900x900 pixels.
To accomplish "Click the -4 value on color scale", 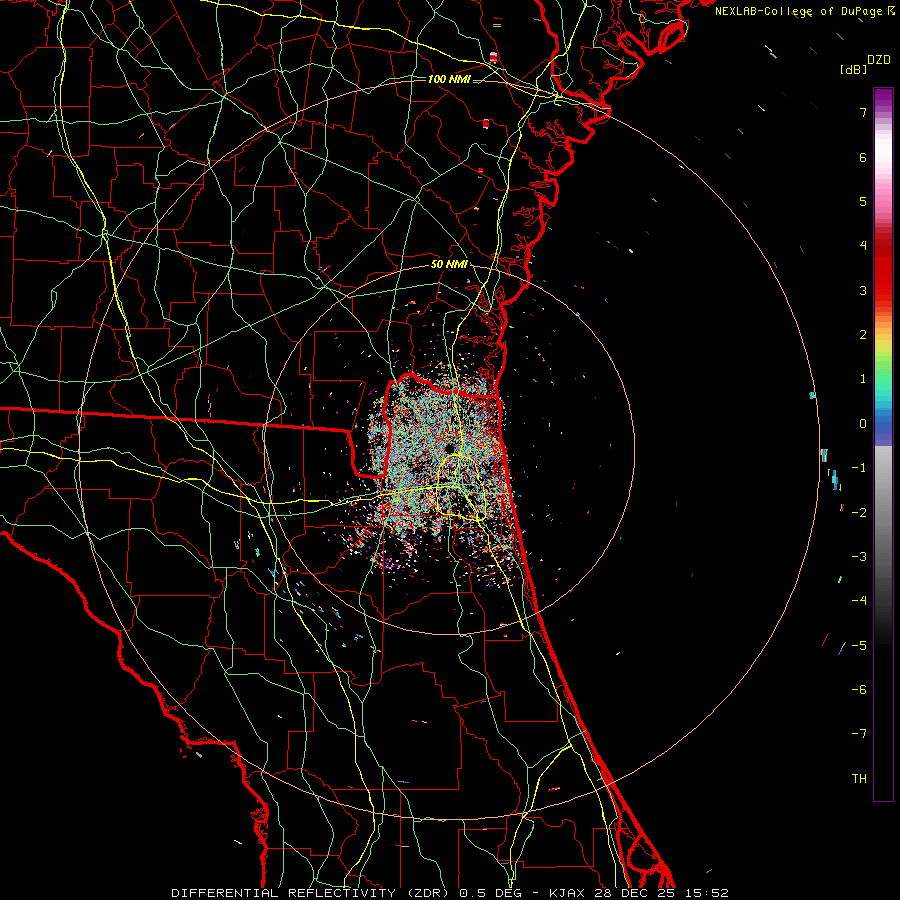I will pos(859,600).
